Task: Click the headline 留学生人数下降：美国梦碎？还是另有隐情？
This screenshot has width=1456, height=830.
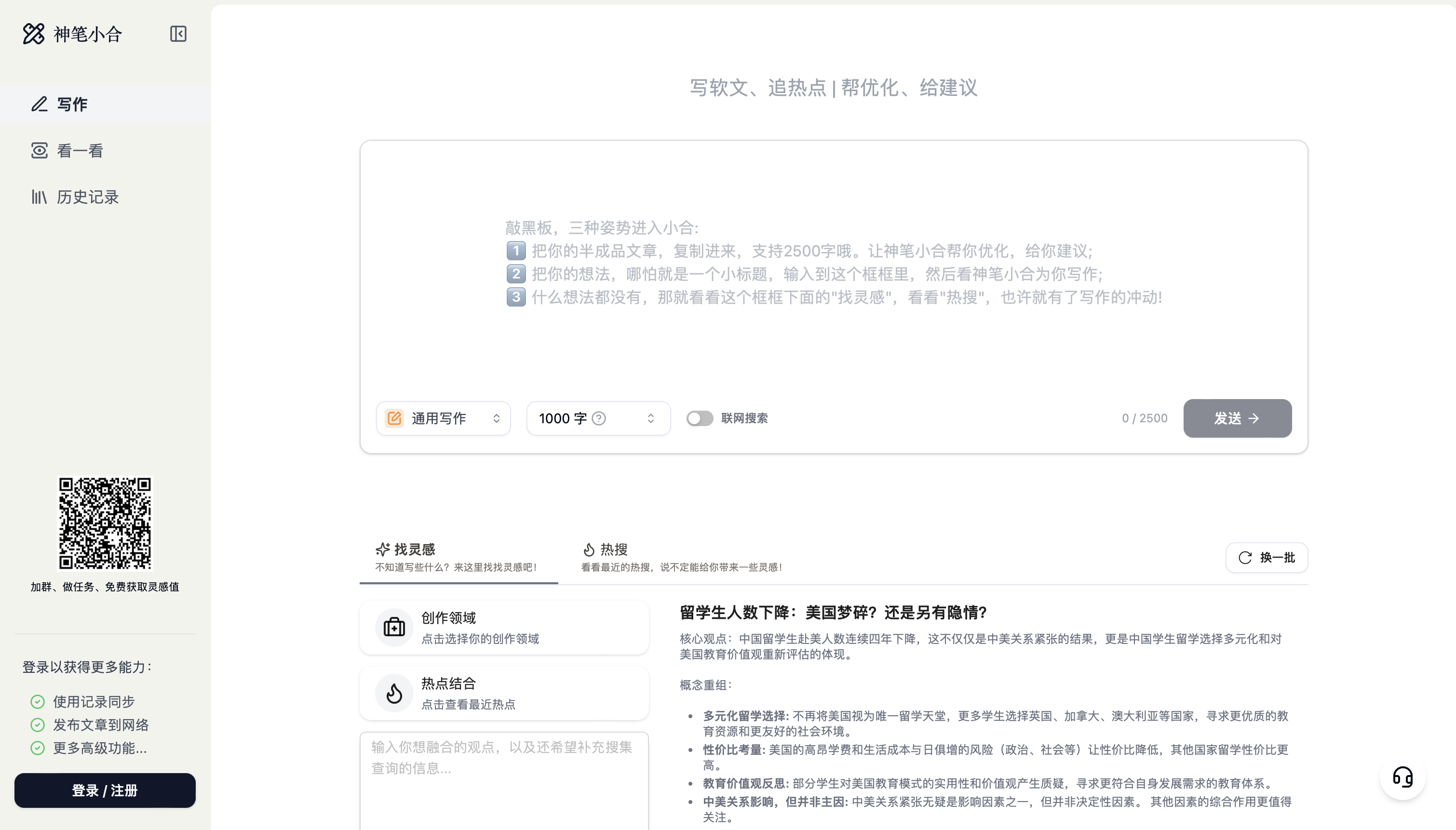Action: (x=833, y=612)
